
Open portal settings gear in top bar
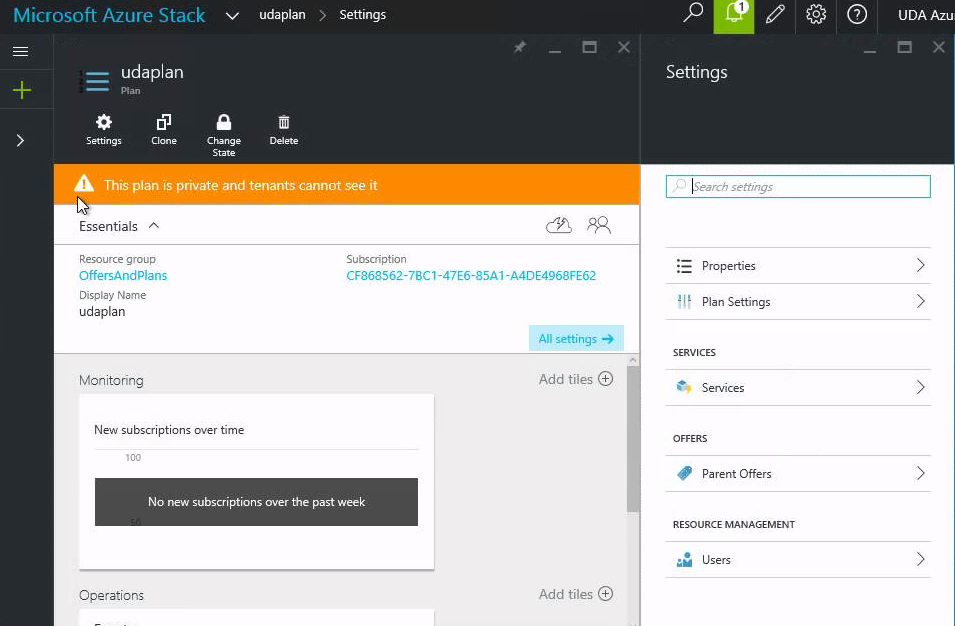(816, 15)
